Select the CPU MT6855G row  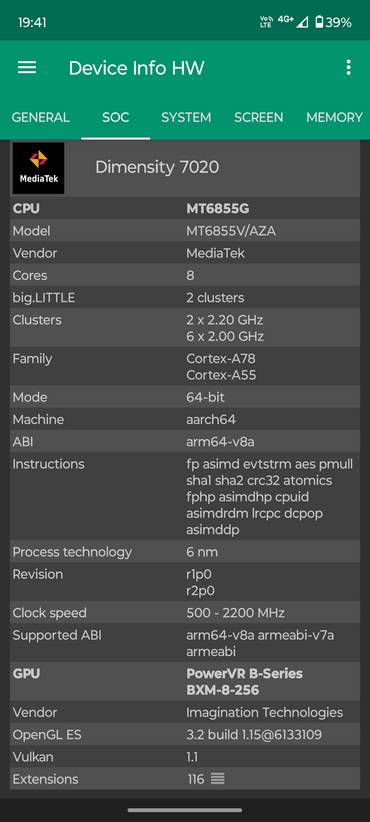point(184,209)
